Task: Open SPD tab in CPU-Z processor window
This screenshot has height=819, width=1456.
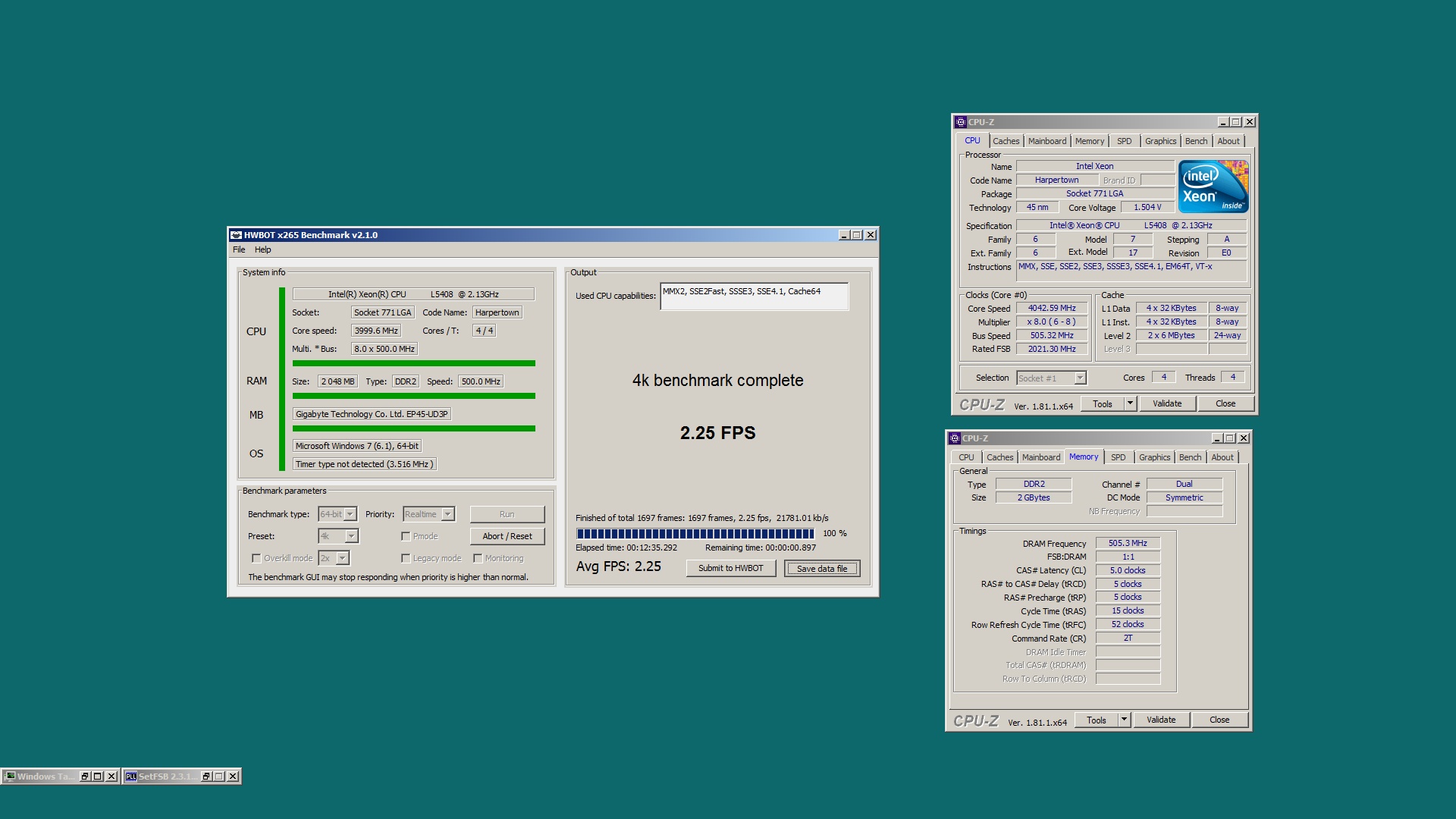Action: (x=1124, y=141)
